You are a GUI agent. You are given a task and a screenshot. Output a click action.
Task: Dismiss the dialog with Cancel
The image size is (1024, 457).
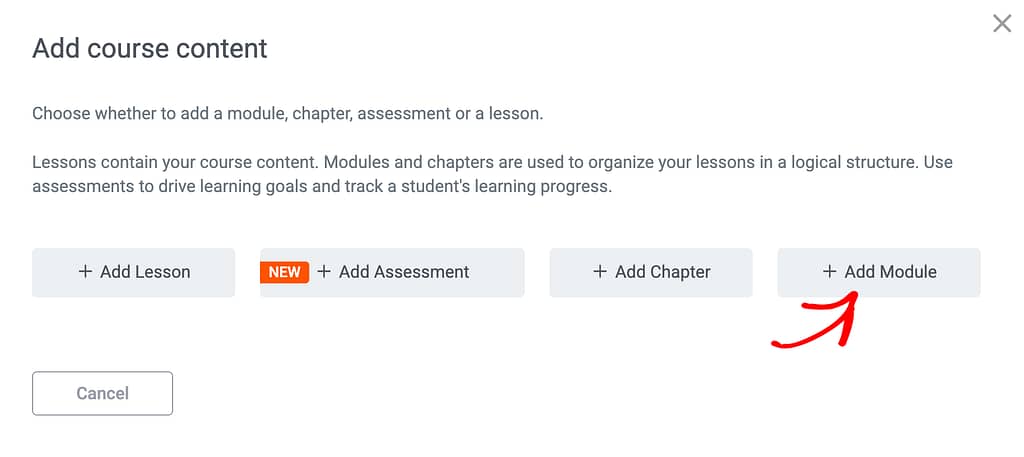(102, 393)
